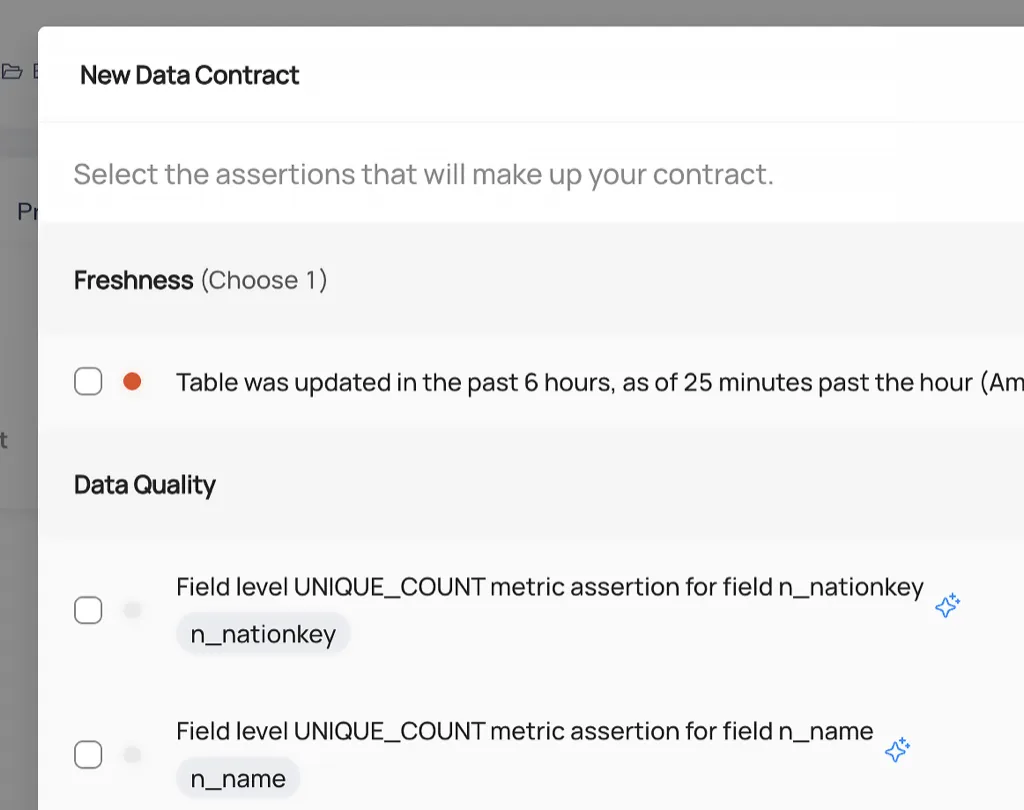Screen dimensions: 1024x810
Task: Click the folder icon behind the dialog
Action: [12, 71]
